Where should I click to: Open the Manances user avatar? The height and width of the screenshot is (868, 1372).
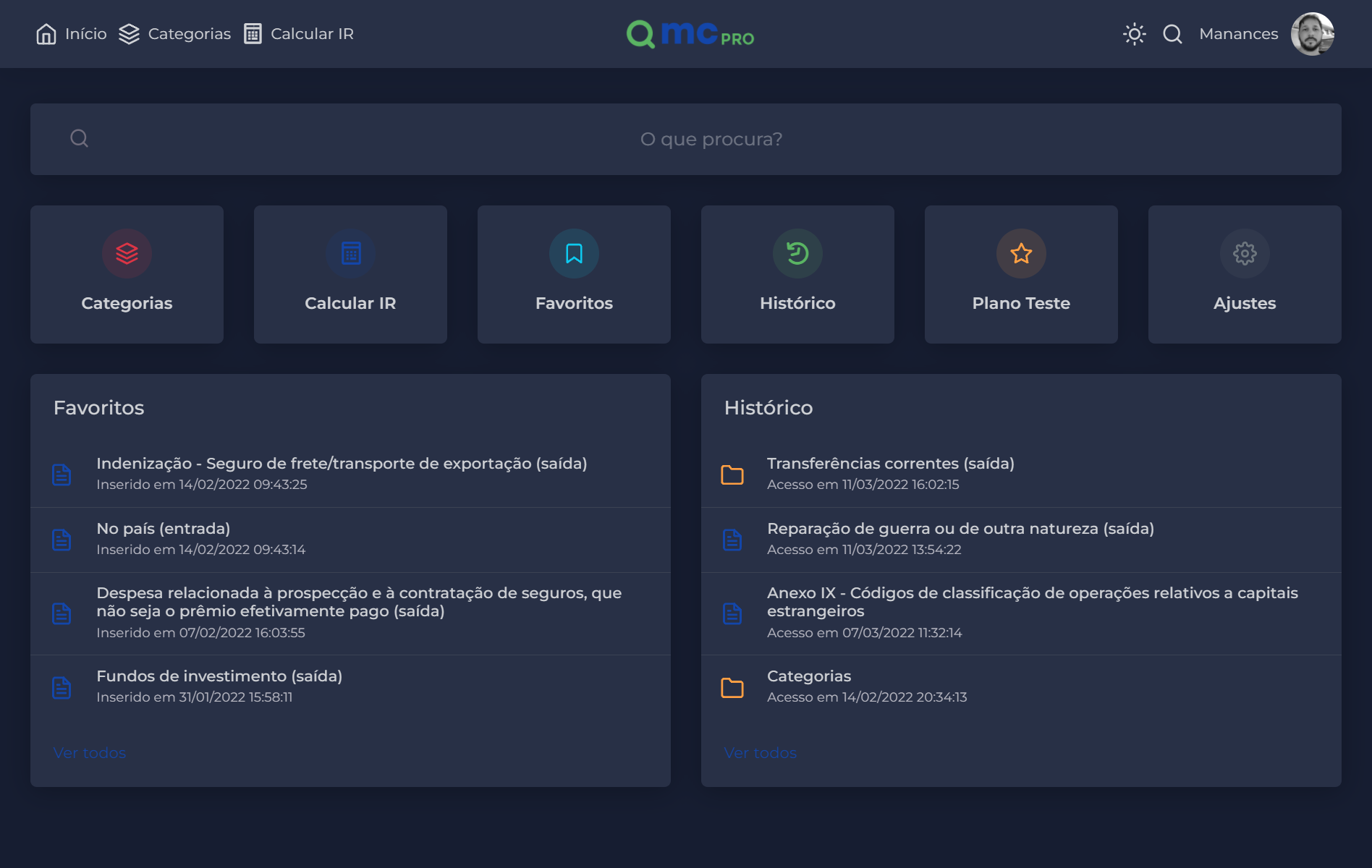pos(1312,34)
